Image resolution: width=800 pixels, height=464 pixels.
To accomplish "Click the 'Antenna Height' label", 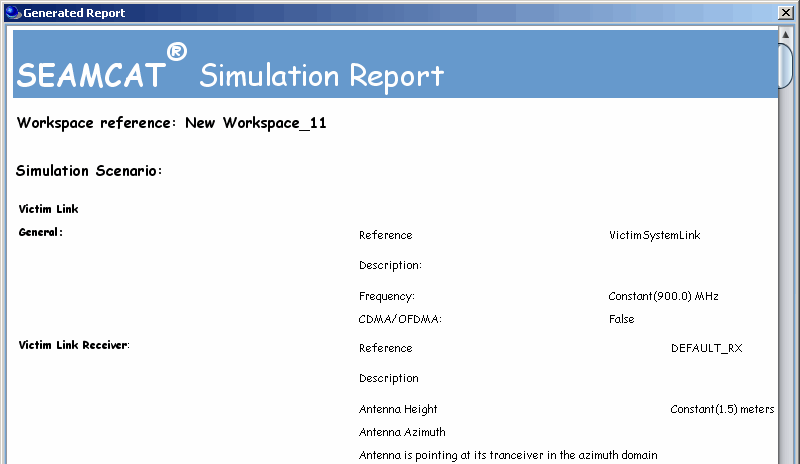I will point(398,409).
